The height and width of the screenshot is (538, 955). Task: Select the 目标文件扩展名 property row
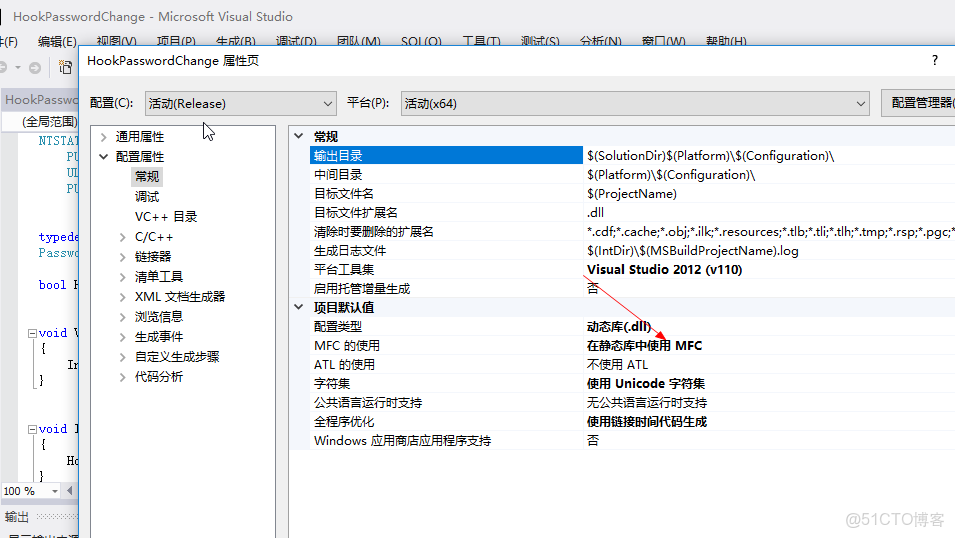click(x=632, y=213)
